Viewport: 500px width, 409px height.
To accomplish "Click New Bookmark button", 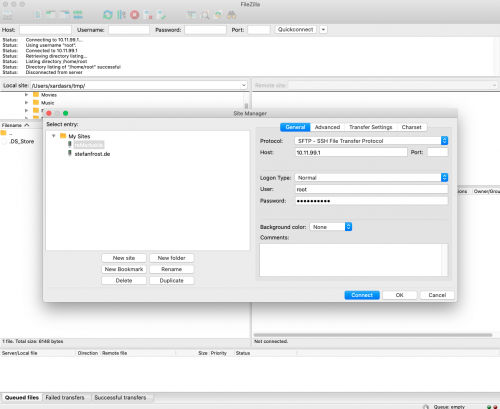I will pyautogui.click(x=124, y=269).
